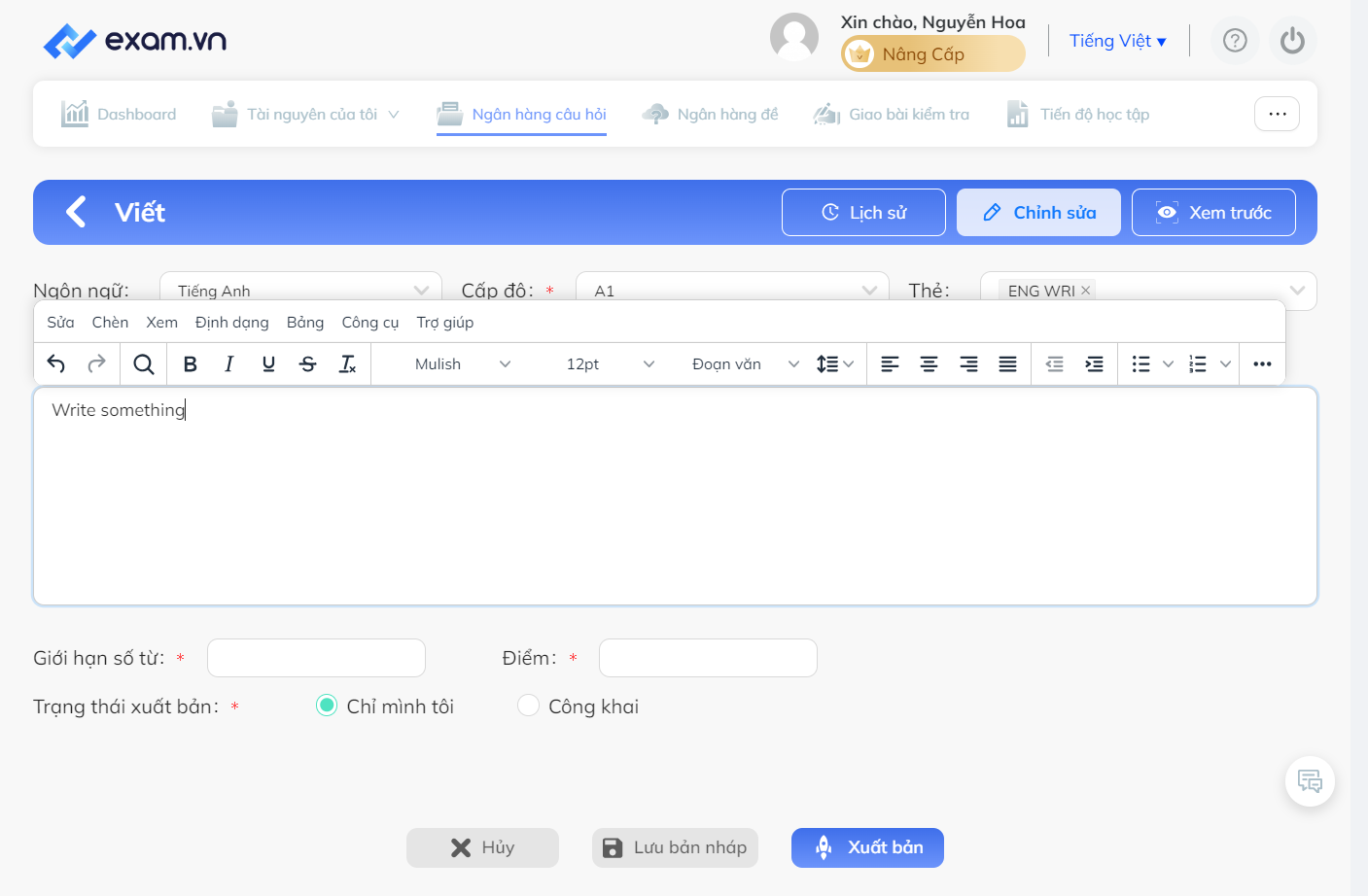
Task: Select the Công khai radio option
Action: tap(528, 706)
